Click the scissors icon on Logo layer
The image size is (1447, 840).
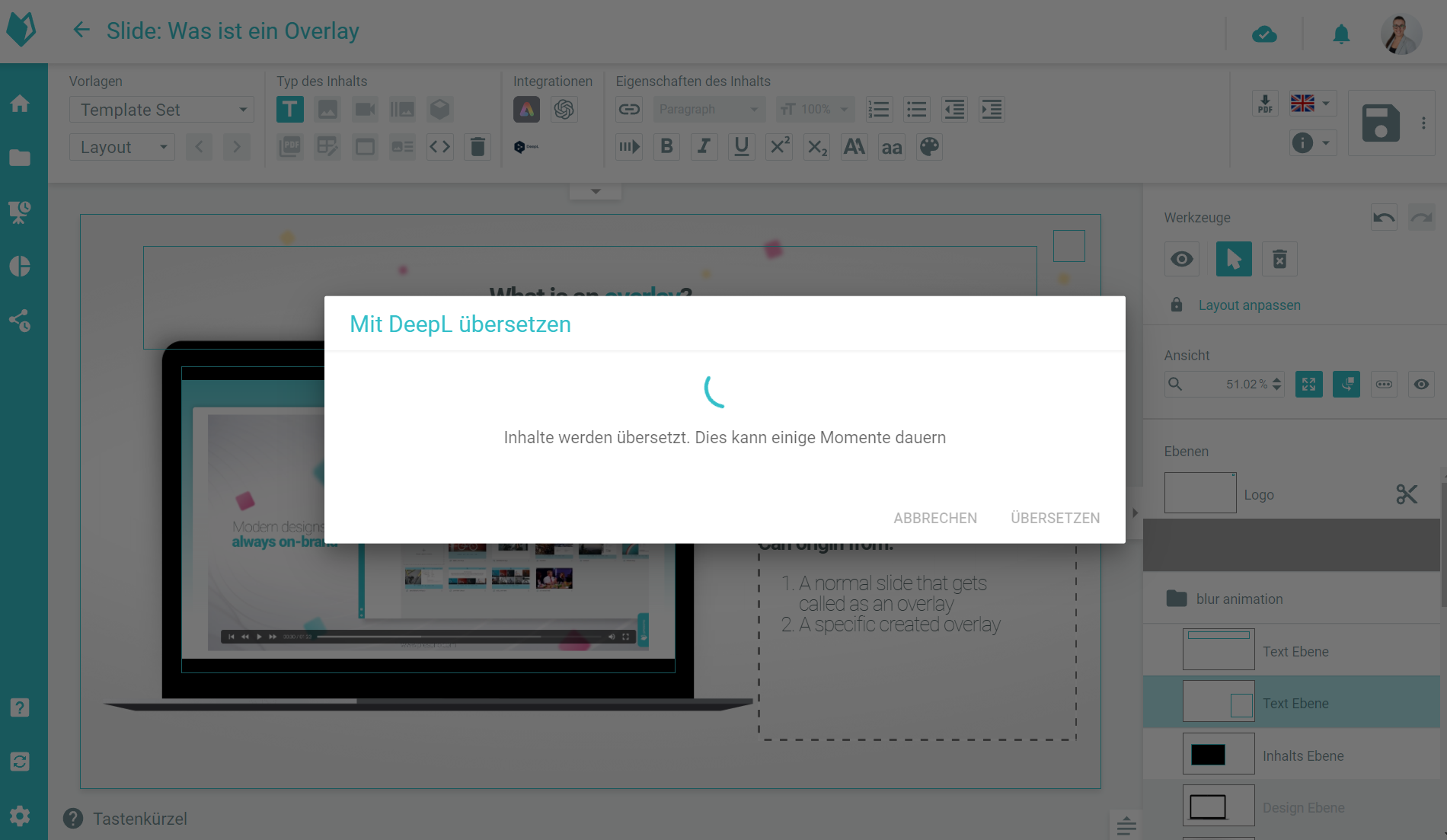click(1407, 494)
